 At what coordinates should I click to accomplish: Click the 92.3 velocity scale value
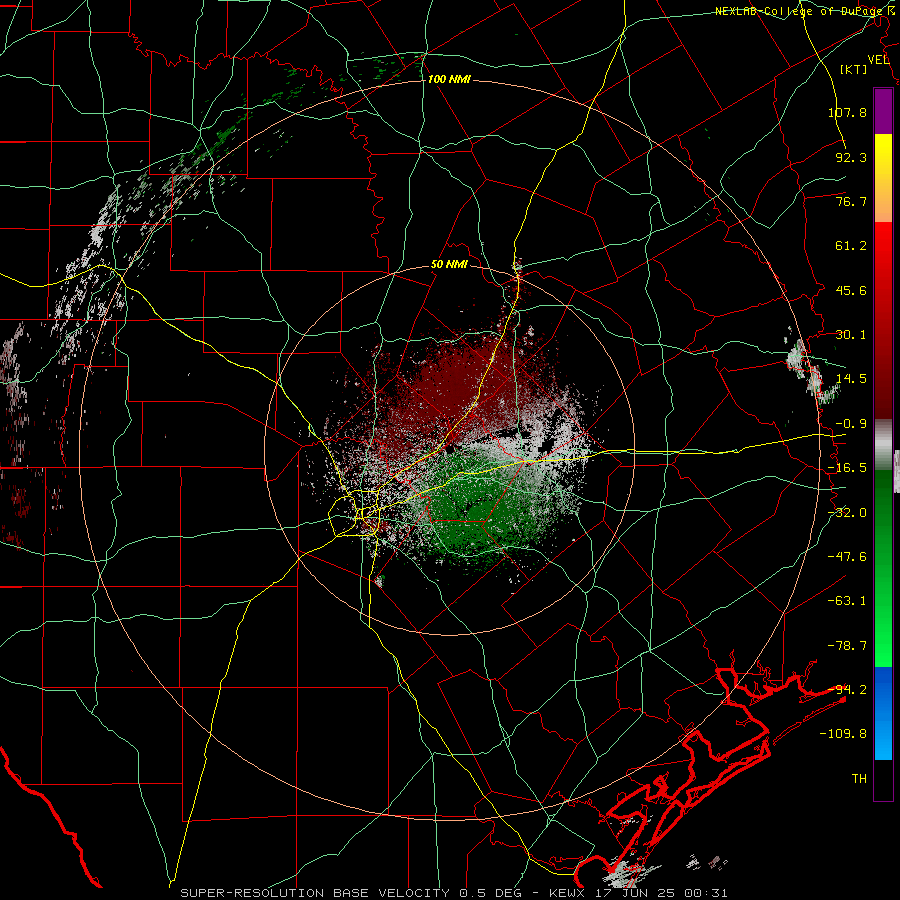(851, 157)
